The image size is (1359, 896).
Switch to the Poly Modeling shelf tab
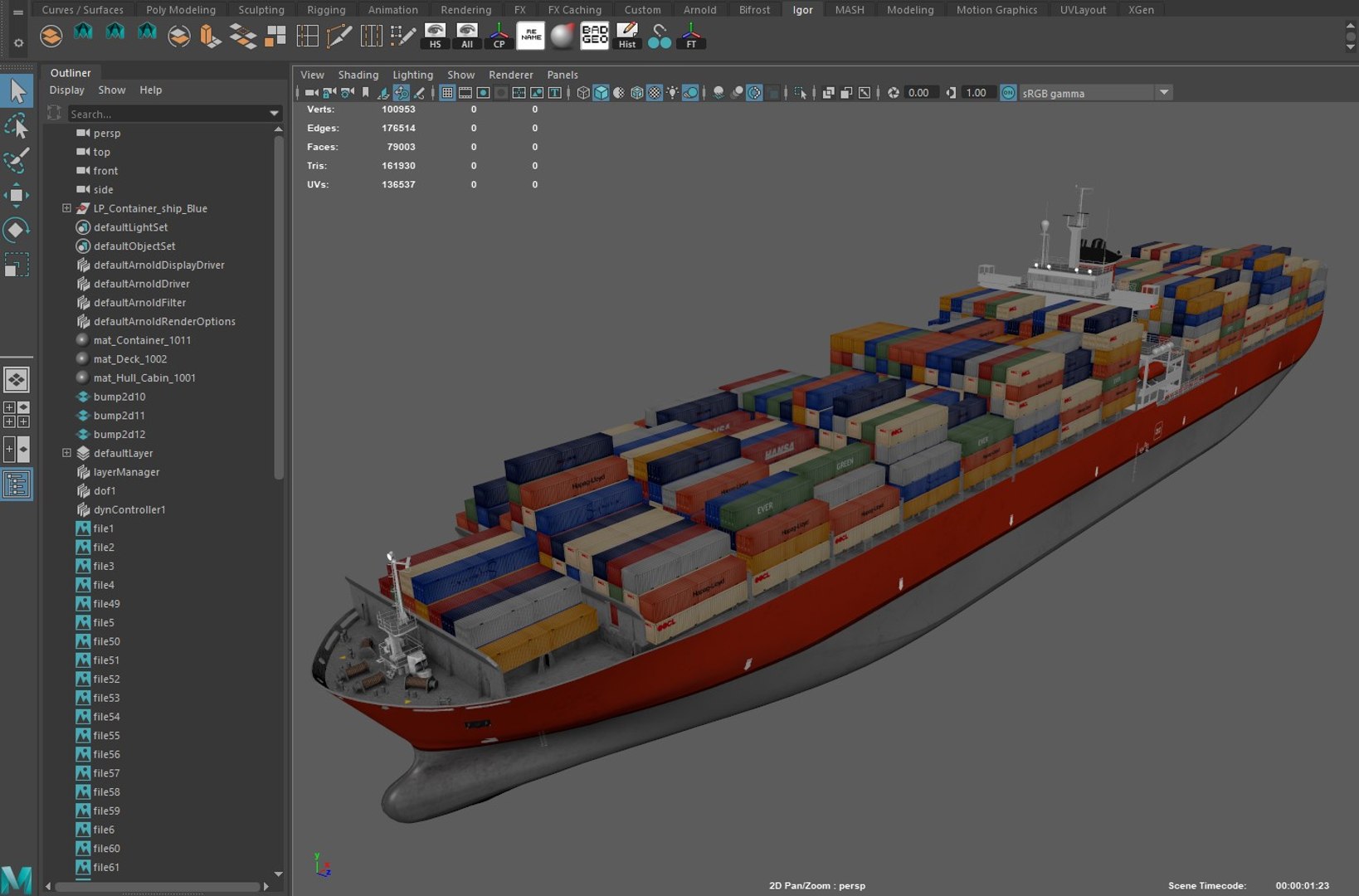(x=181, y=10)
